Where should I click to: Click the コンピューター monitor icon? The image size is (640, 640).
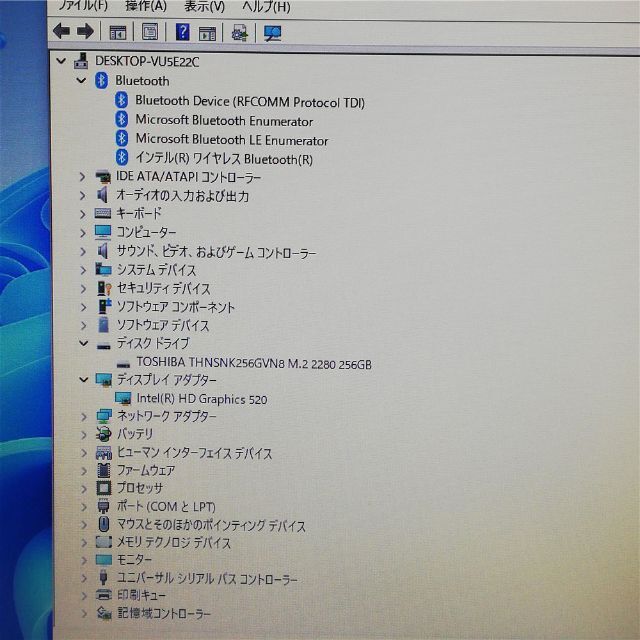[x=103, y=232]
